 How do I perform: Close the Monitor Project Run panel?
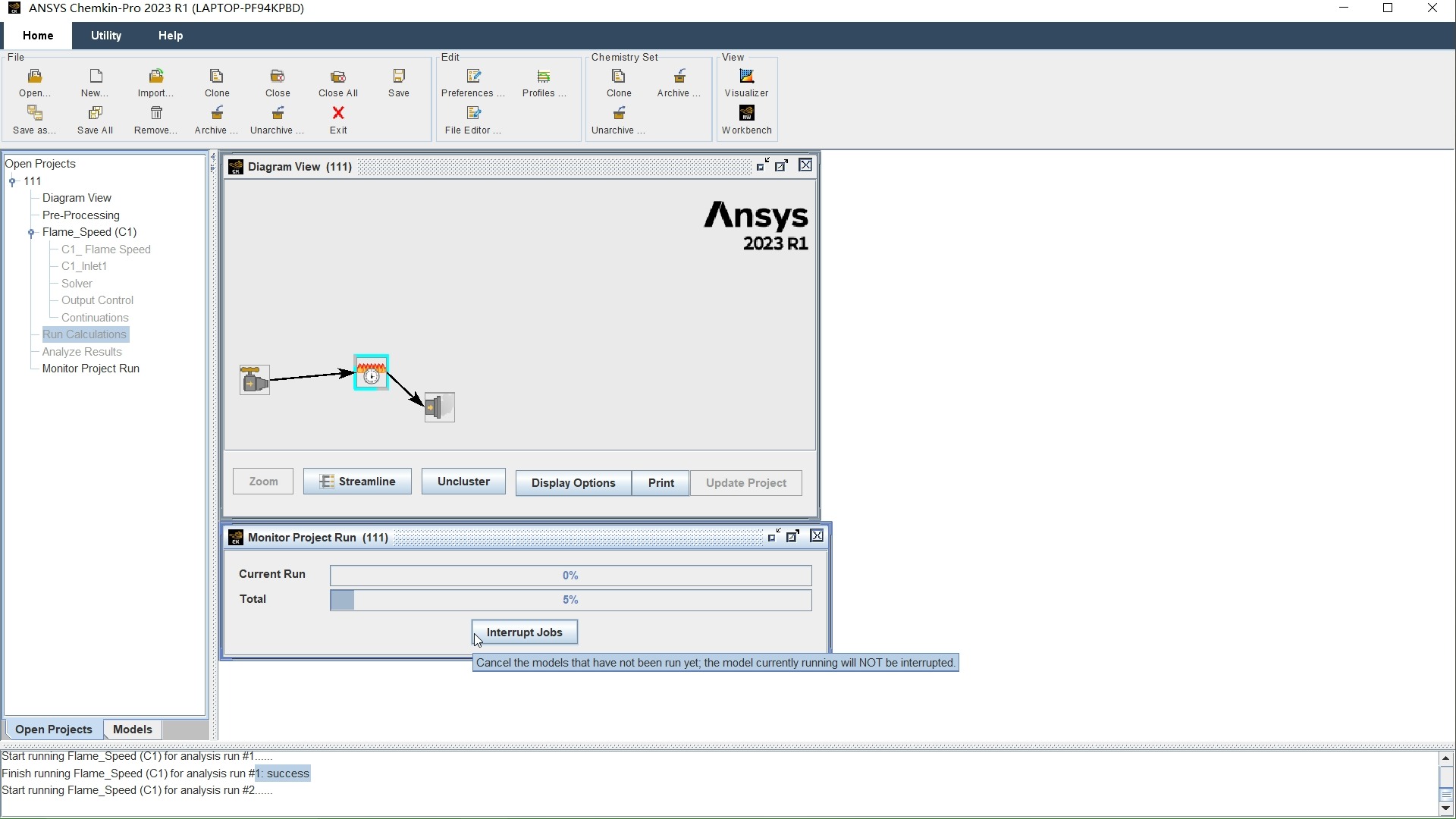tap(817, 536)
